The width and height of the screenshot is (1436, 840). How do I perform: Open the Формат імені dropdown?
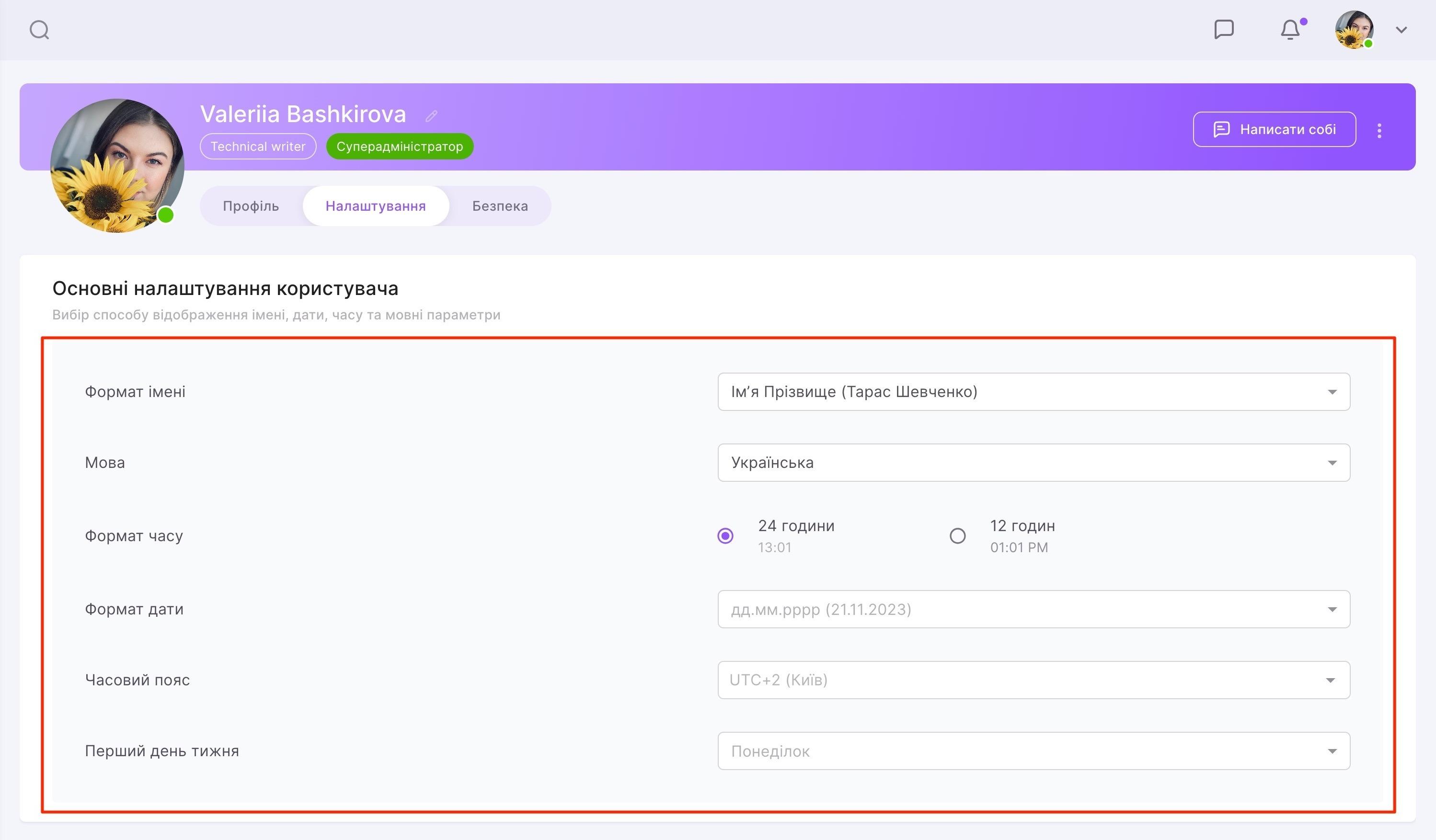point(1033,392)
